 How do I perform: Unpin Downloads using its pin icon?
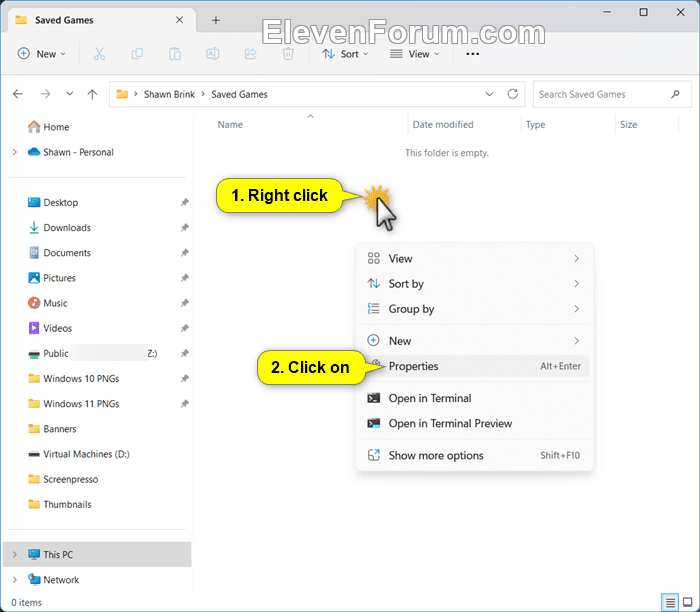184,228
